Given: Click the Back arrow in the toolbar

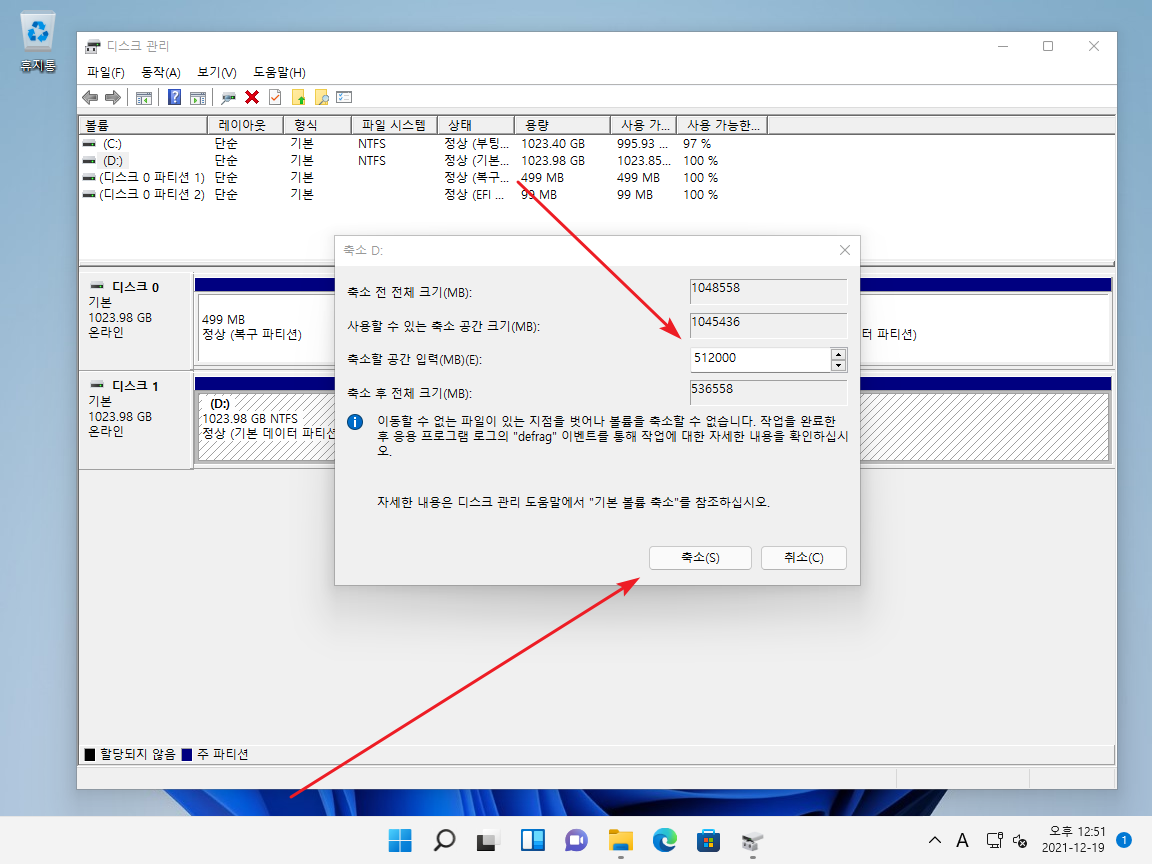Looking at the screenshot, I should tap(90, 97).
